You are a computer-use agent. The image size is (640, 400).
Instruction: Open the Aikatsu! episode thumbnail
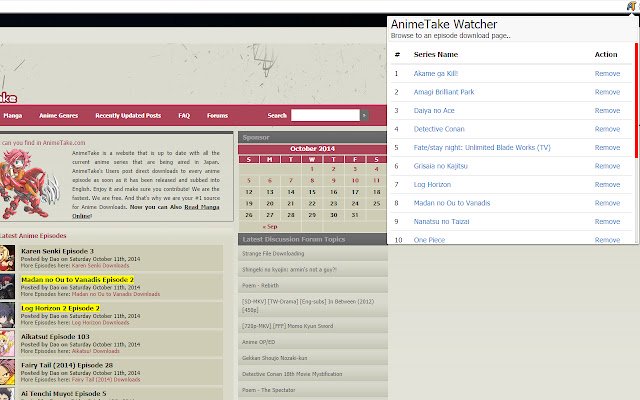(7, 344)
